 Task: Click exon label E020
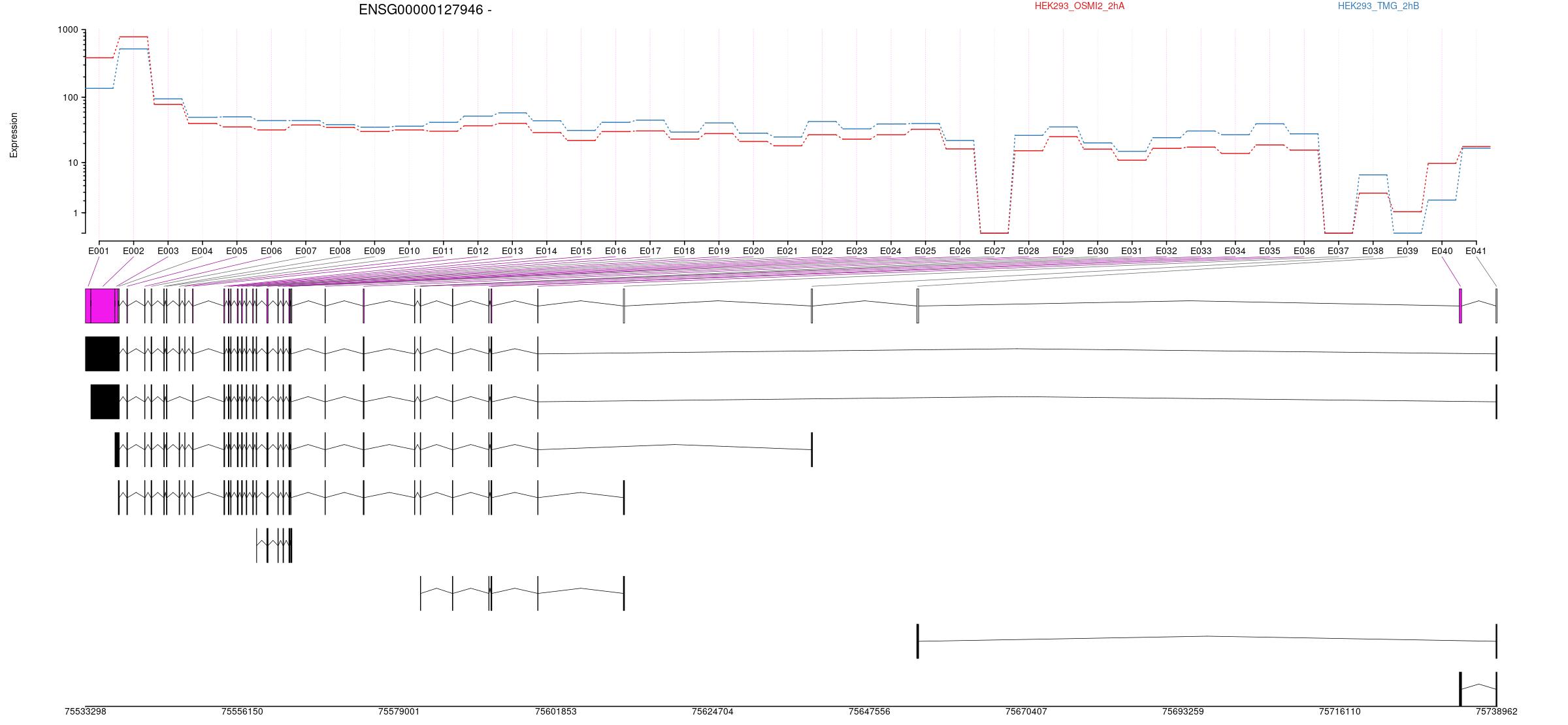(x=753, y=251)
